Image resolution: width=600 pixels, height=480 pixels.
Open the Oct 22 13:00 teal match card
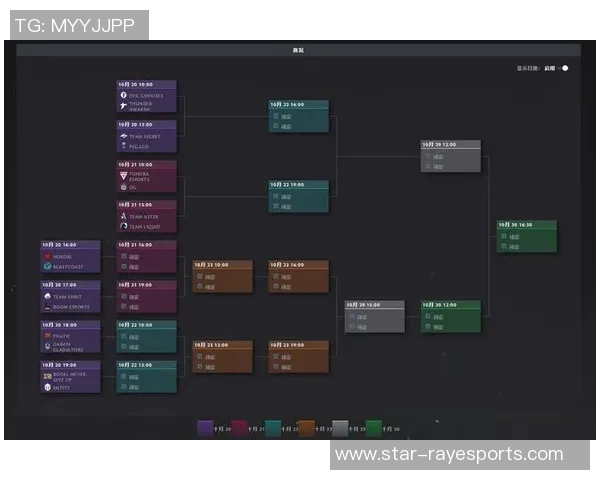click(147, 377)
